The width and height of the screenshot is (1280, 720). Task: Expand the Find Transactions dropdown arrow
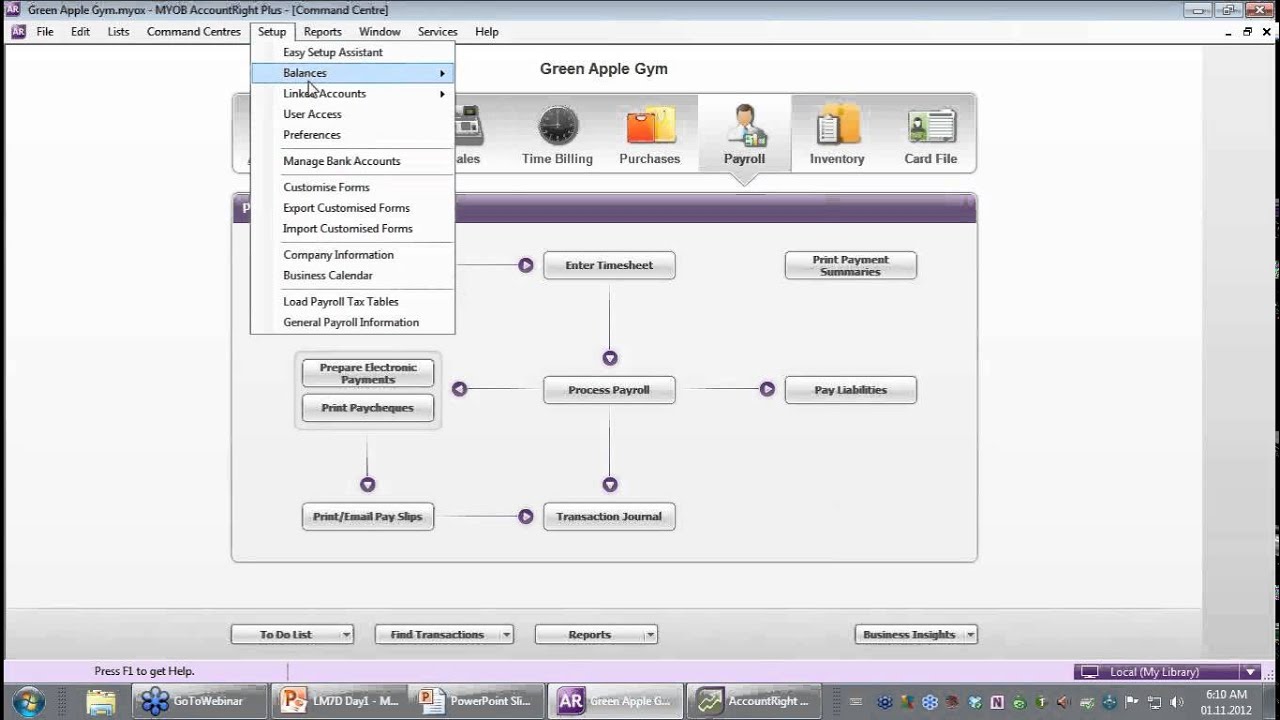pos(507,635)
